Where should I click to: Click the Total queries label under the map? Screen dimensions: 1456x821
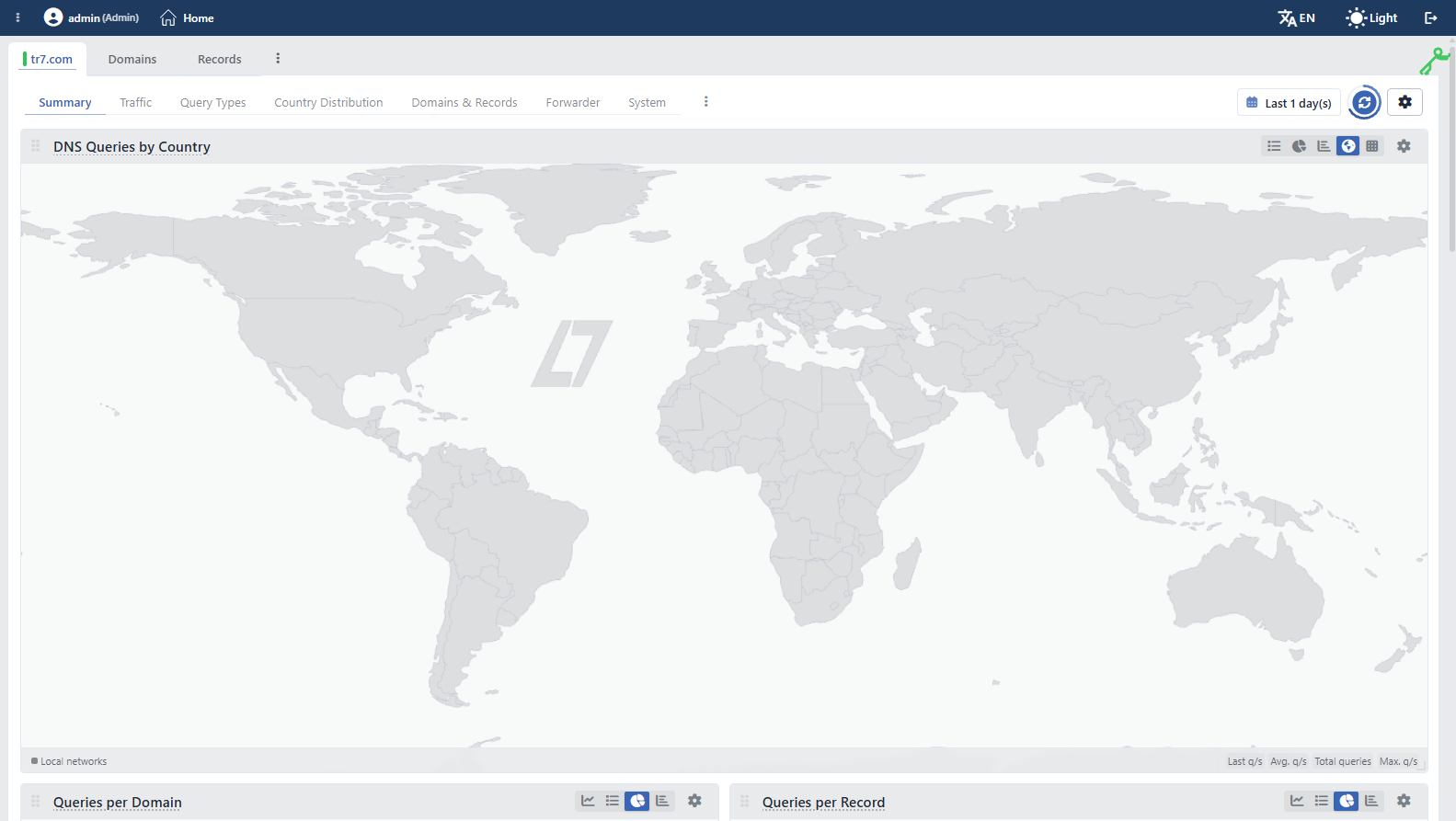[x=1343, y=761]
